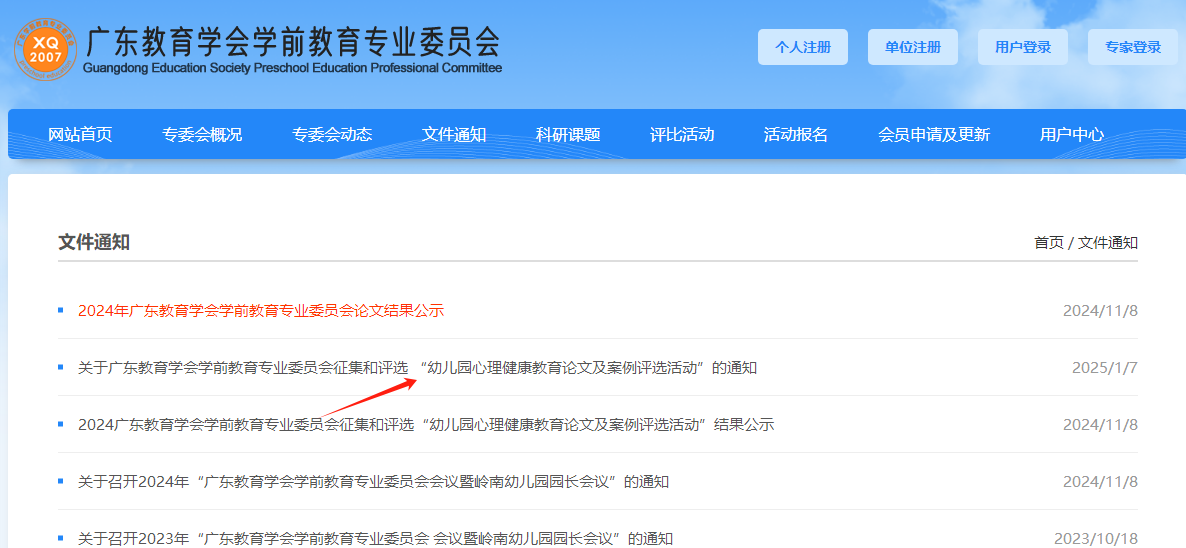Image resolution: width=1186 pixels, height=548 pixels.
Task: Open 关于召开2023年 园长会议 通知 link
Action: pos(375,538)
